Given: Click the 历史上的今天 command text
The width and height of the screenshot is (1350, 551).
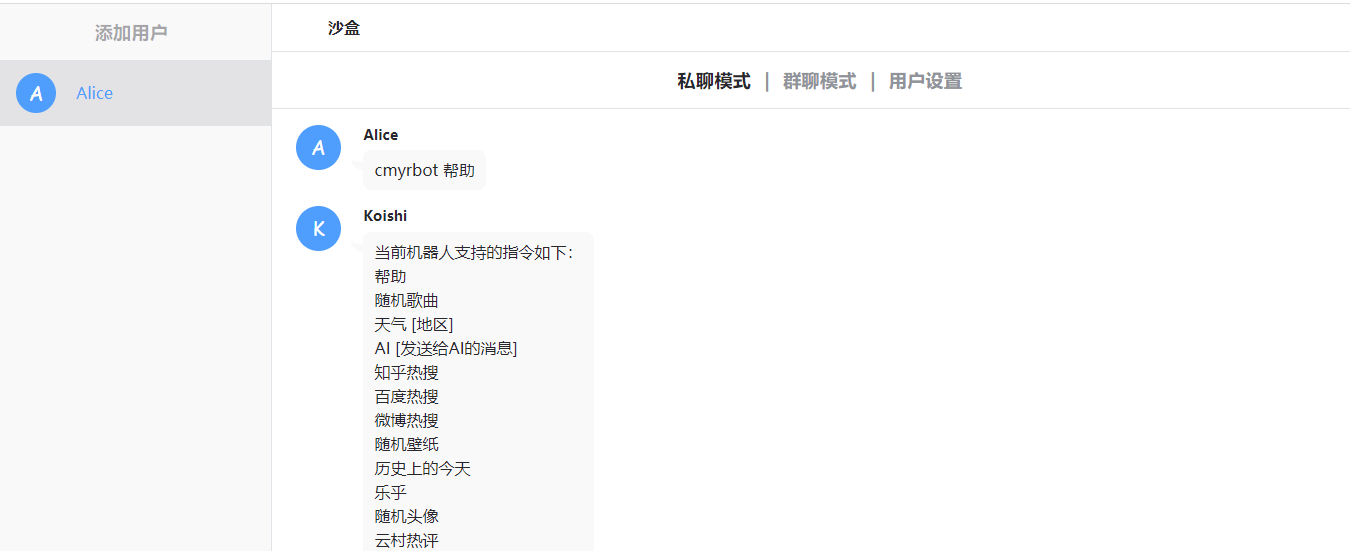Looking at the screenshot, I should (422, 468).
